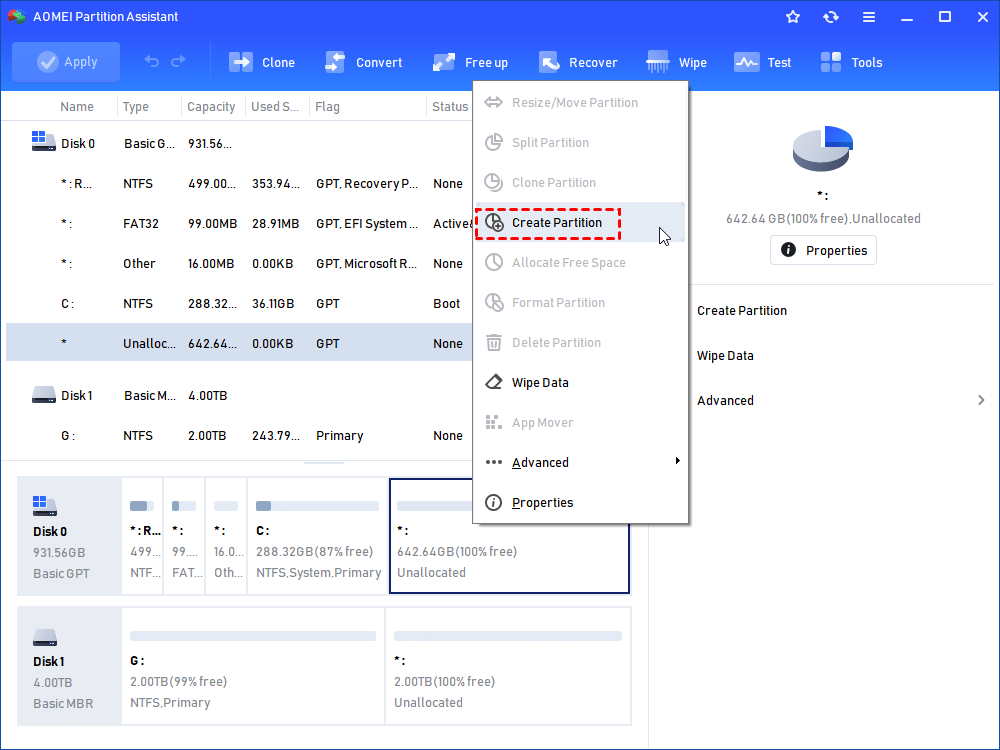Sort by Name column header
The image size is (1000, 750).
[x=77, y=107]
